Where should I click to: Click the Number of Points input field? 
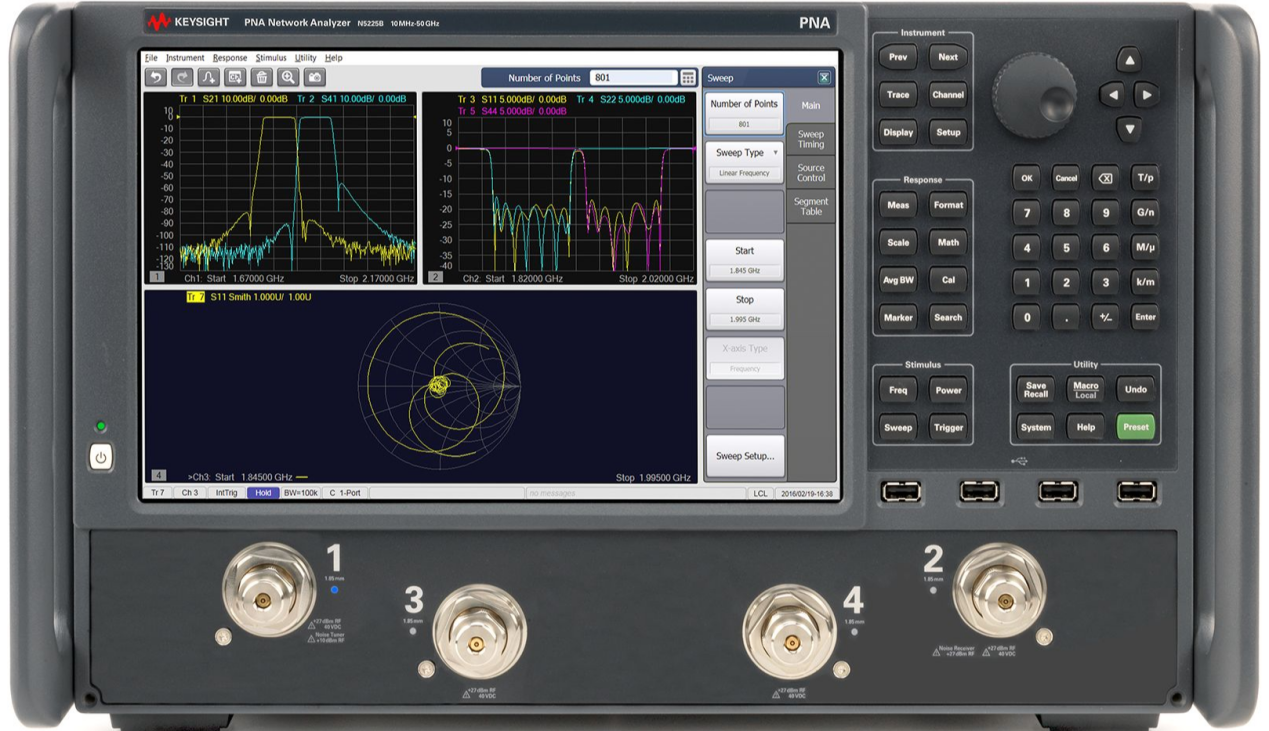[634, 78]
